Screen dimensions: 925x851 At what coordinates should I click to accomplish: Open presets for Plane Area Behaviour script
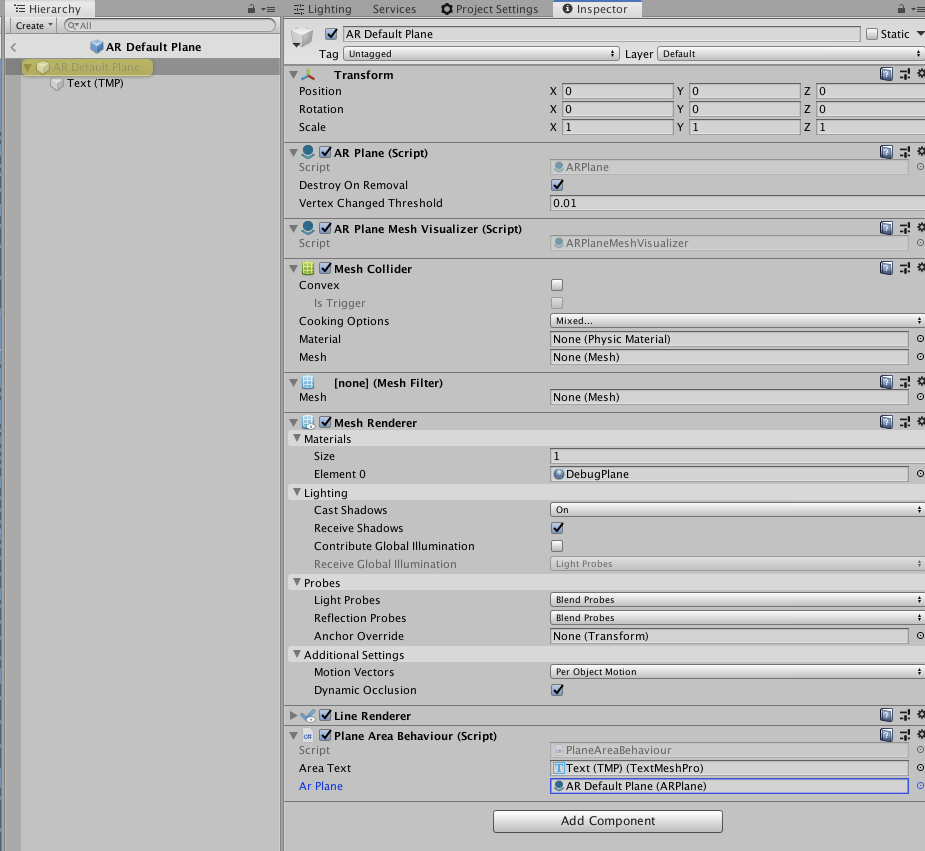pyautogui.click(x=904, y=735)
